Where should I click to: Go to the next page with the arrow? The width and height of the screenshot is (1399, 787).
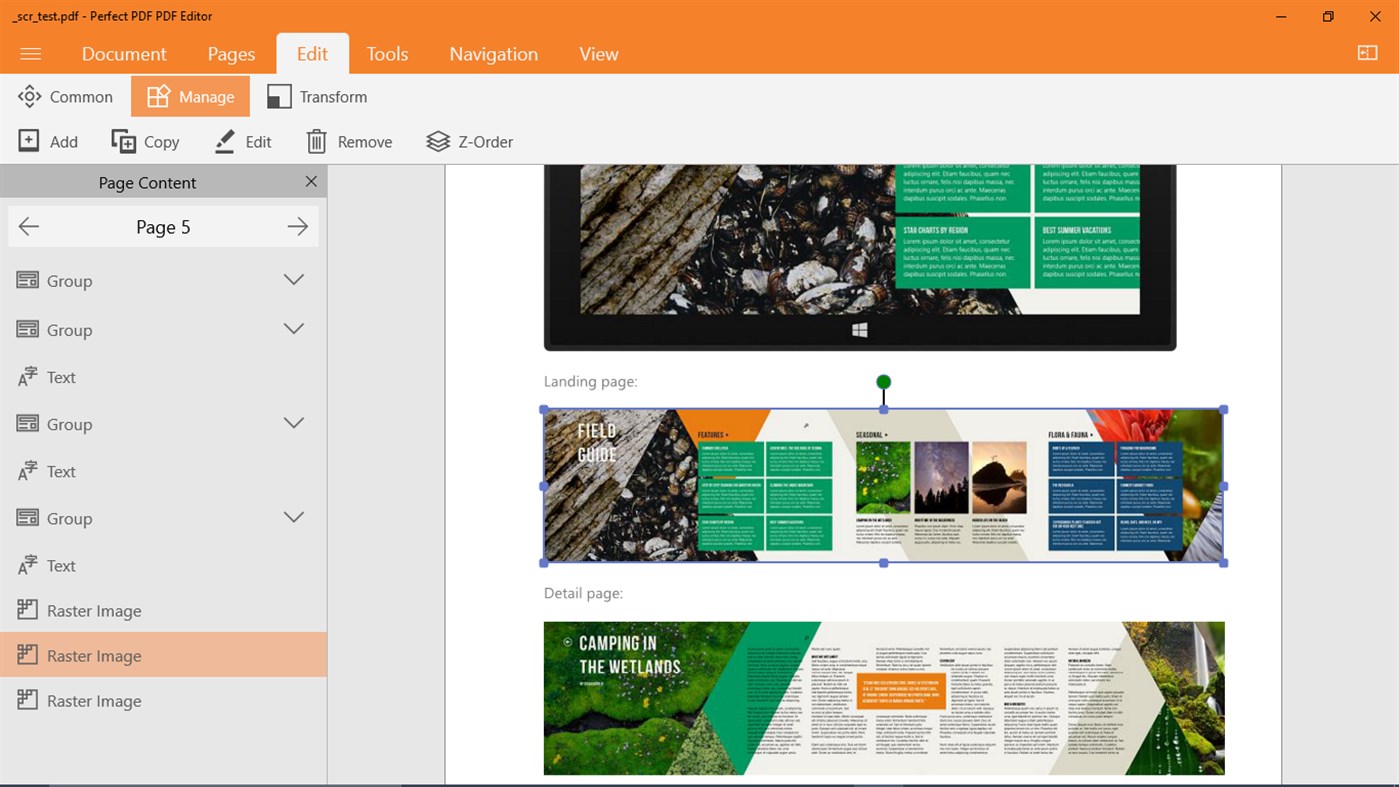pos(297,226)
